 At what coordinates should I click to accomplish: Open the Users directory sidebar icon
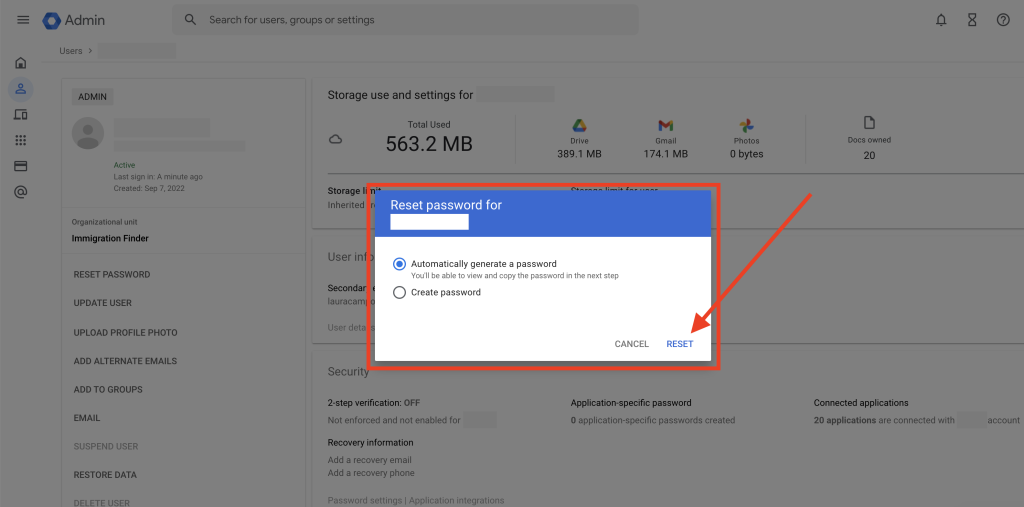(21, 89)
